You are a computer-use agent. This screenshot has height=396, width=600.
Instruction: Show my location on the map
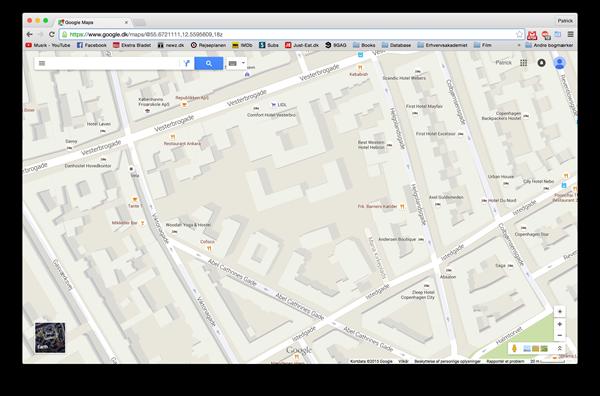[560, 324]
